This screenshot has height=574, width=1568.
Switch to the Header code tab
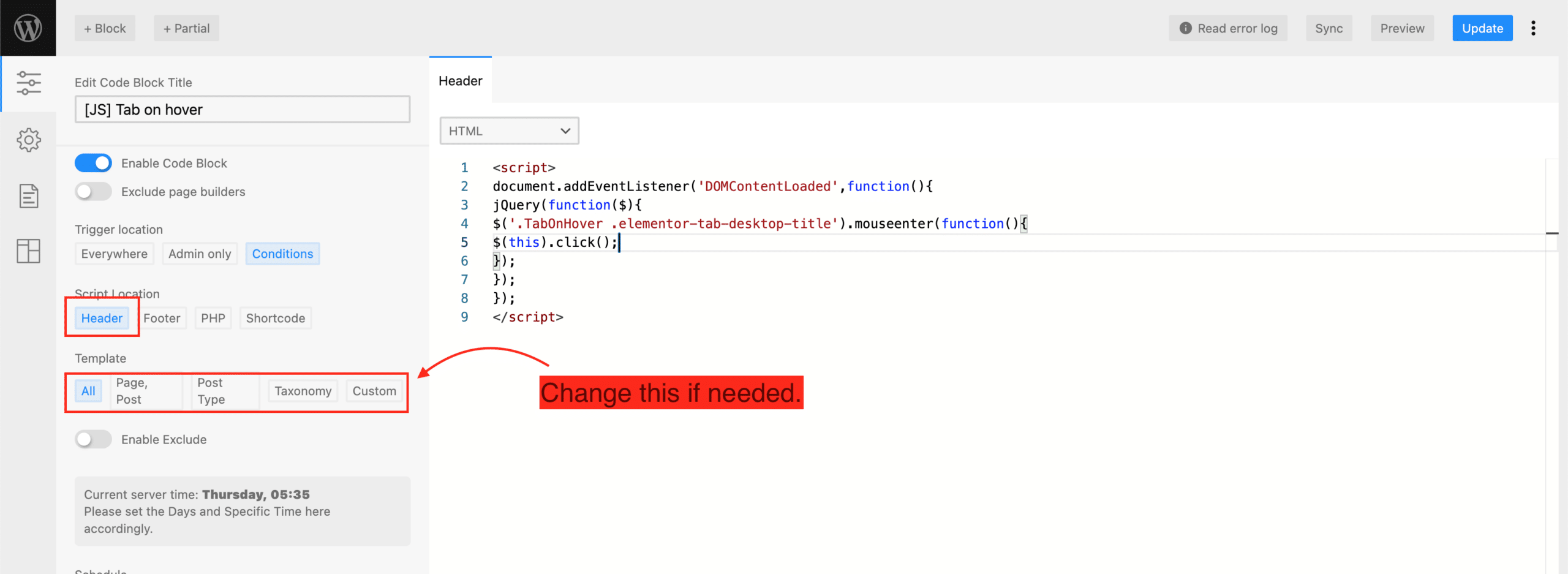(x=460, y=80)
